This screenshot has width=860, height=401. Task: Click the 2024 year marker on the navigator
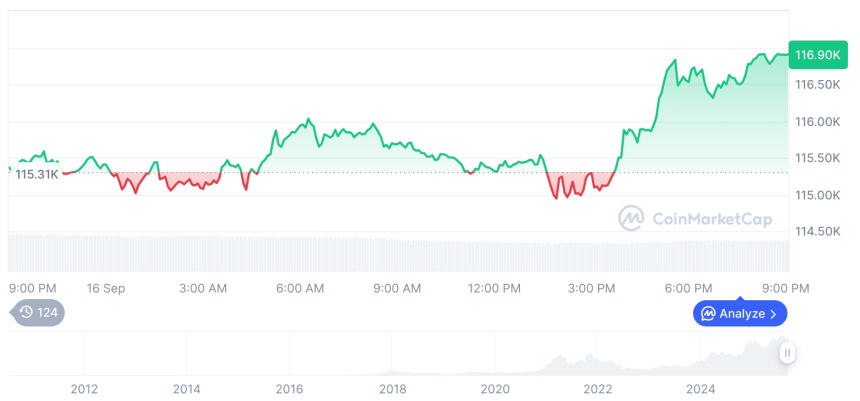[x=700, y=388]
